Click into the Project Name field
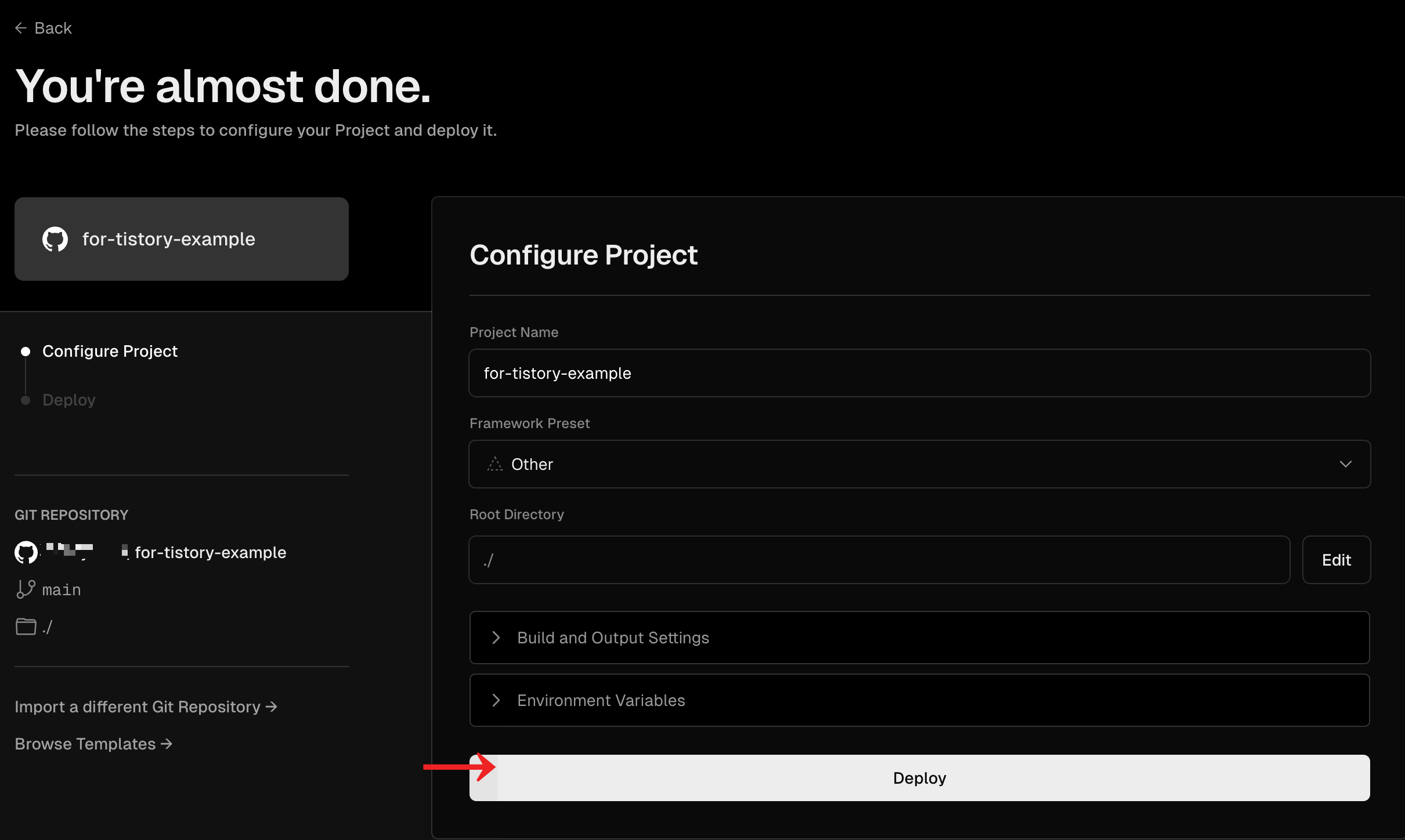The width and height of the screenshot is (1405, 840). click(x=919, y=373)
